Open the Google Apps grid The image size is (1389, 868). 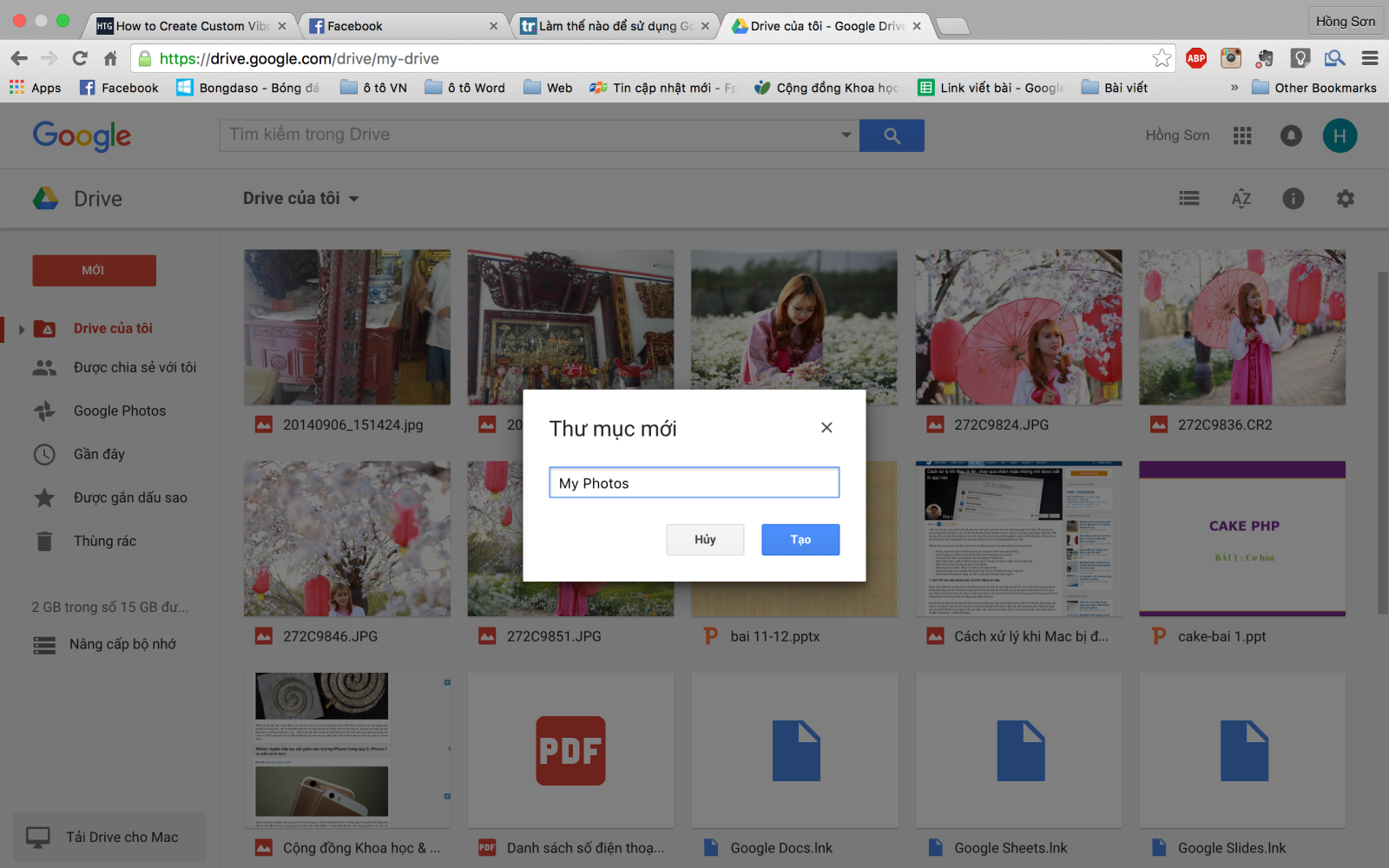[x=1242, y=135]
